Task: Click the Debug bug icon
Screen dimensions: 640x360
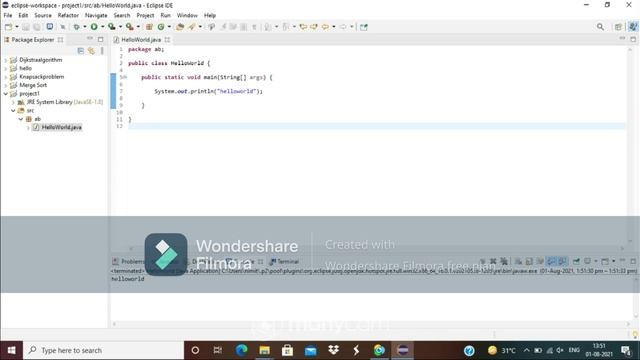Action: (76, 27)
